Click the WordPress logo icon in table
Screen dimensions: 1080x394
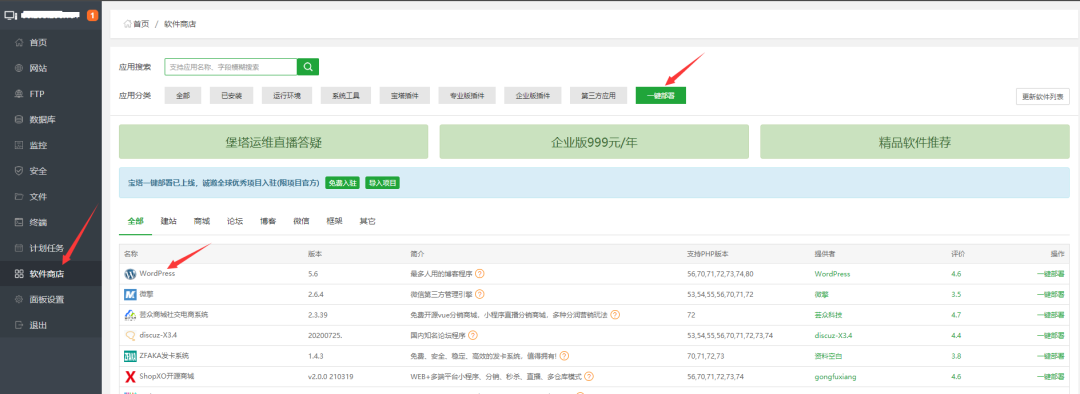(129, 273)
